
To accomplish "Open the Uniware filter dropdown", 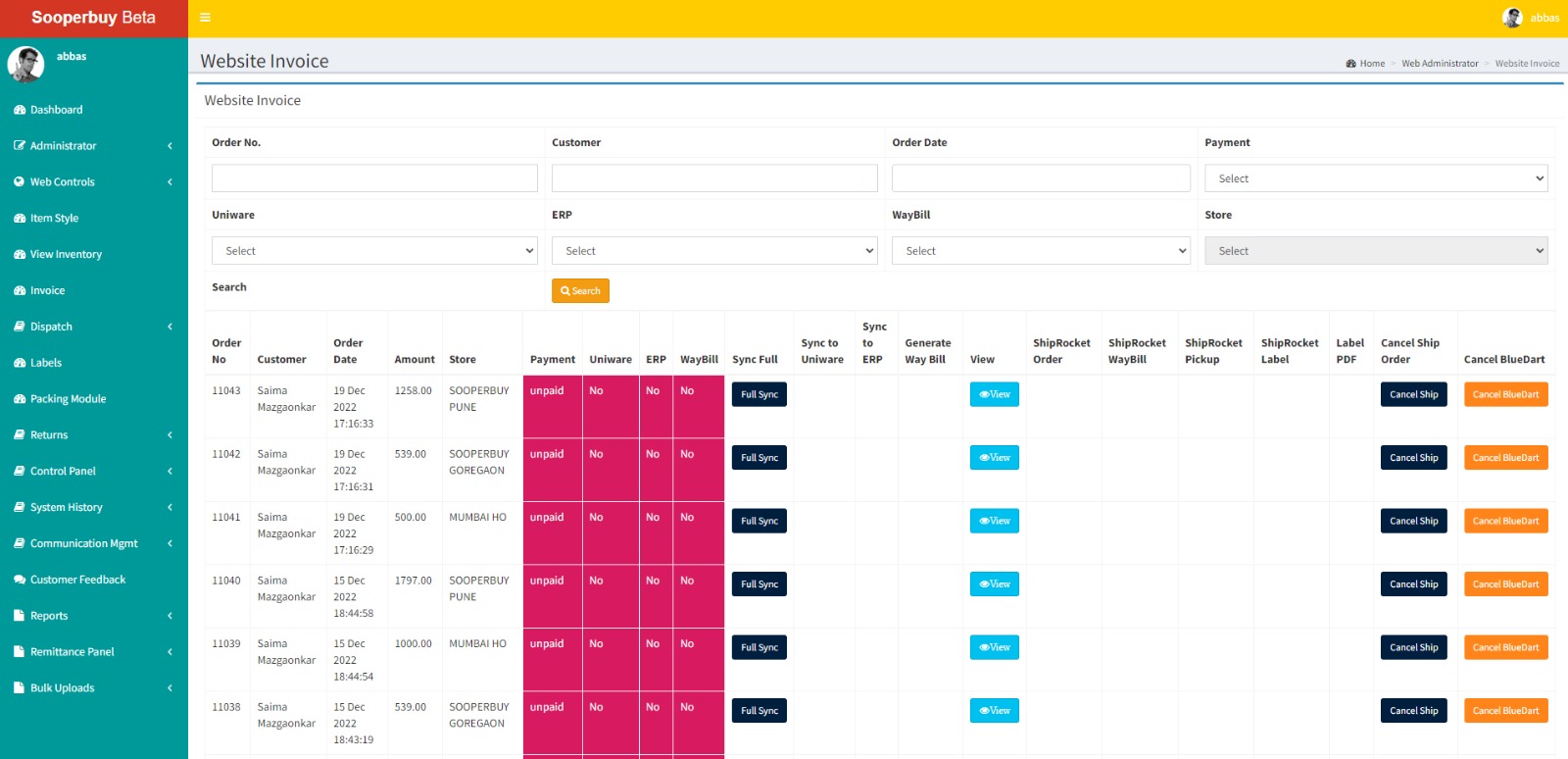I will click(374, 251).
